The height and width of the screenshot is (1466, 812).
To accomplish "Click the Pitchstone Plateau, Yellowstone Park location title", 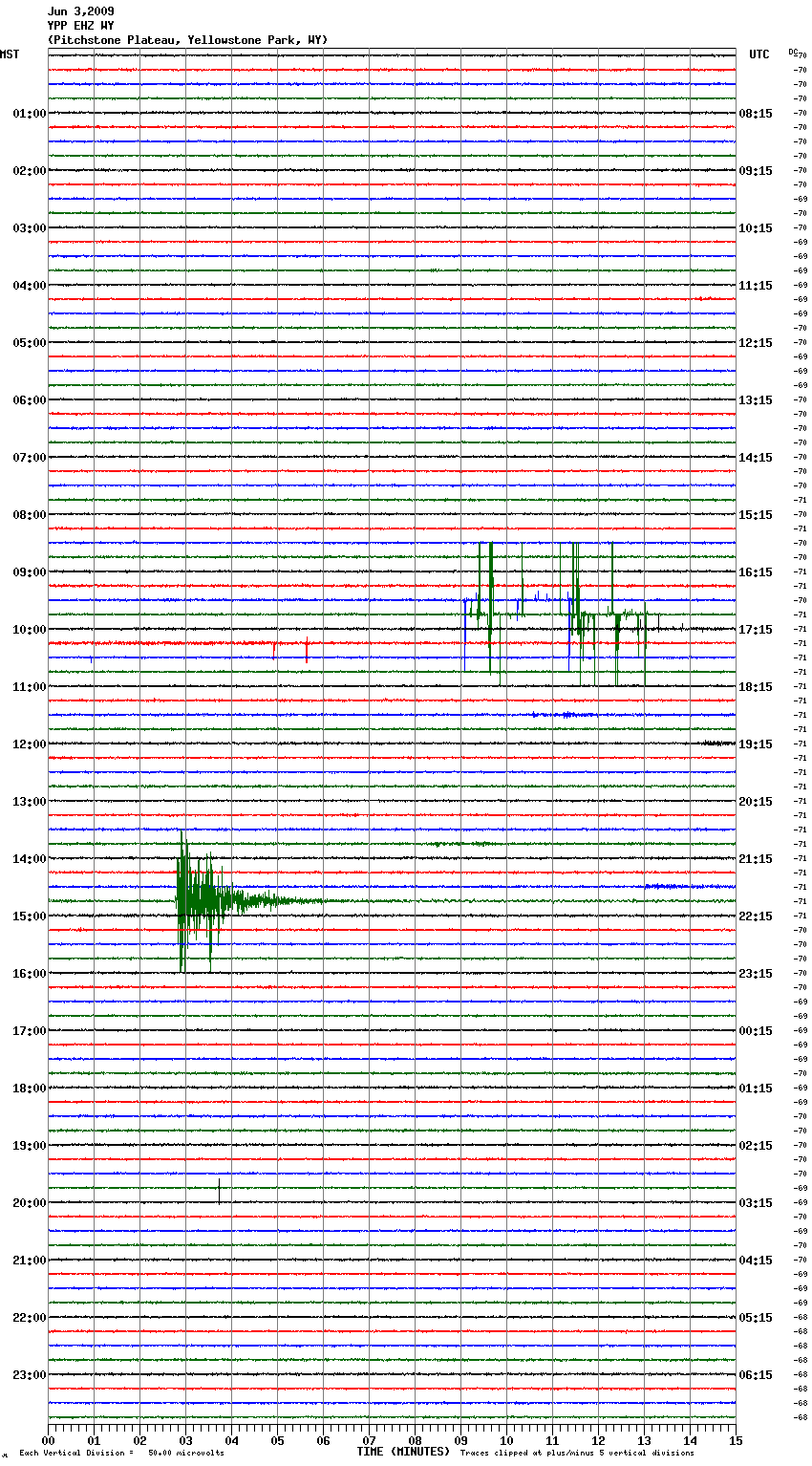I will pyautogui.click(x=187, y=40).
